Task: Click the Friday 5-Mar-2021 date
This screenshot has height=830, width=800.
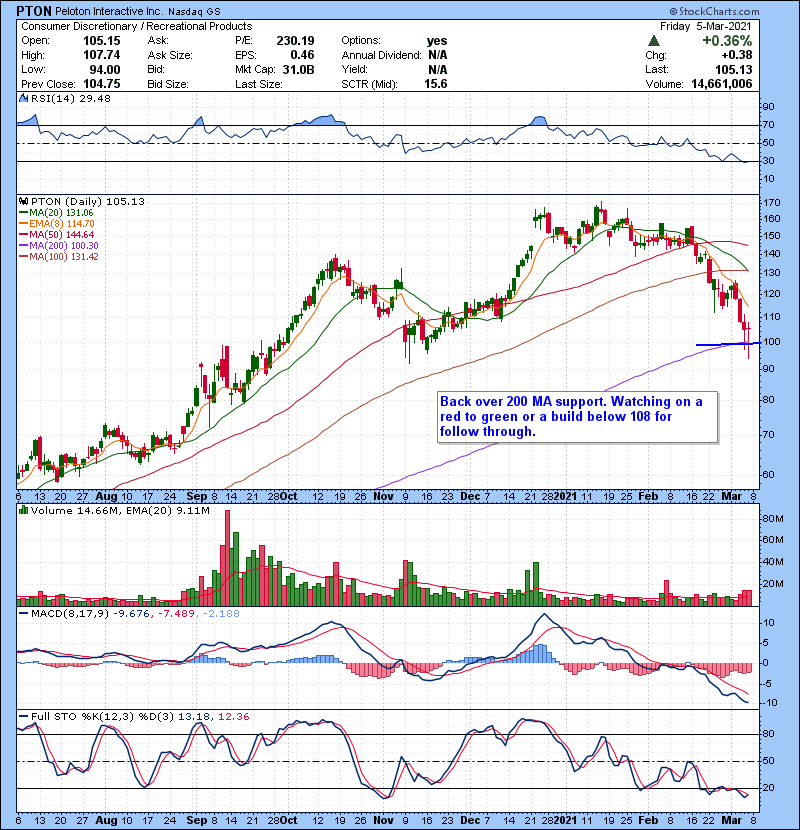Action: (x=706, y=26)
